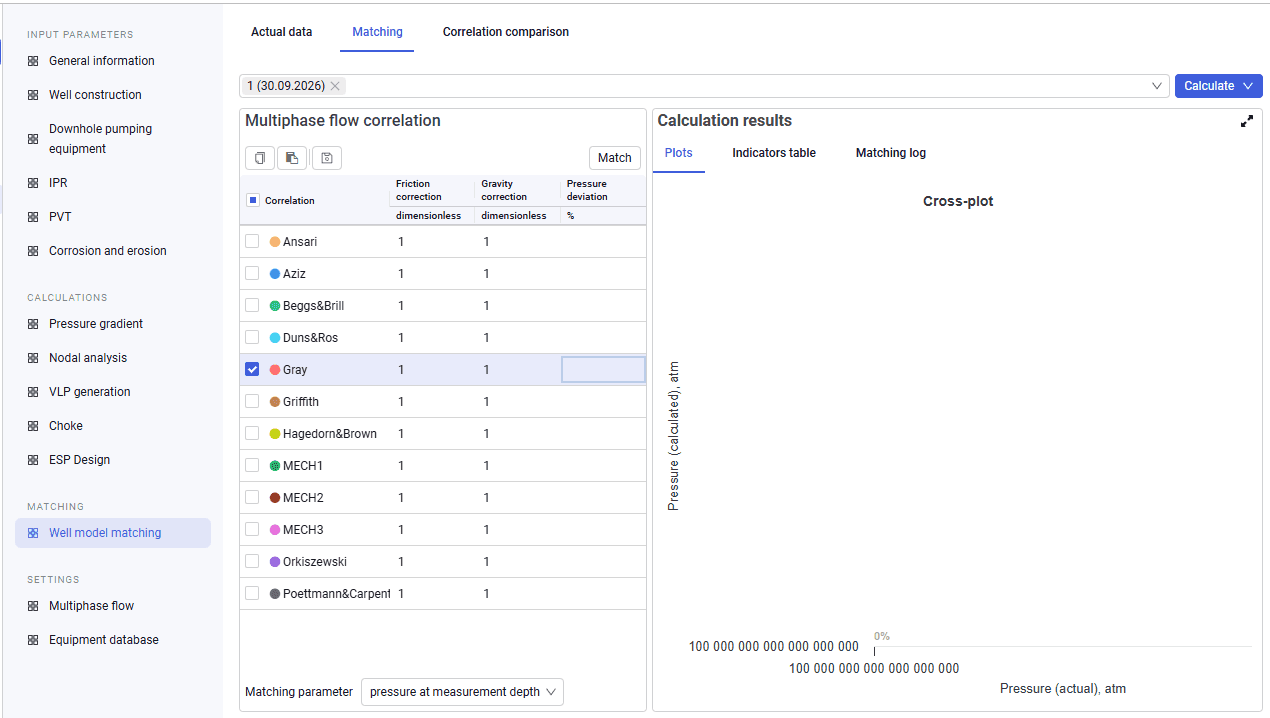Click the grid icon beside Choke
1270x718 pixels.
tap(33, 426)
